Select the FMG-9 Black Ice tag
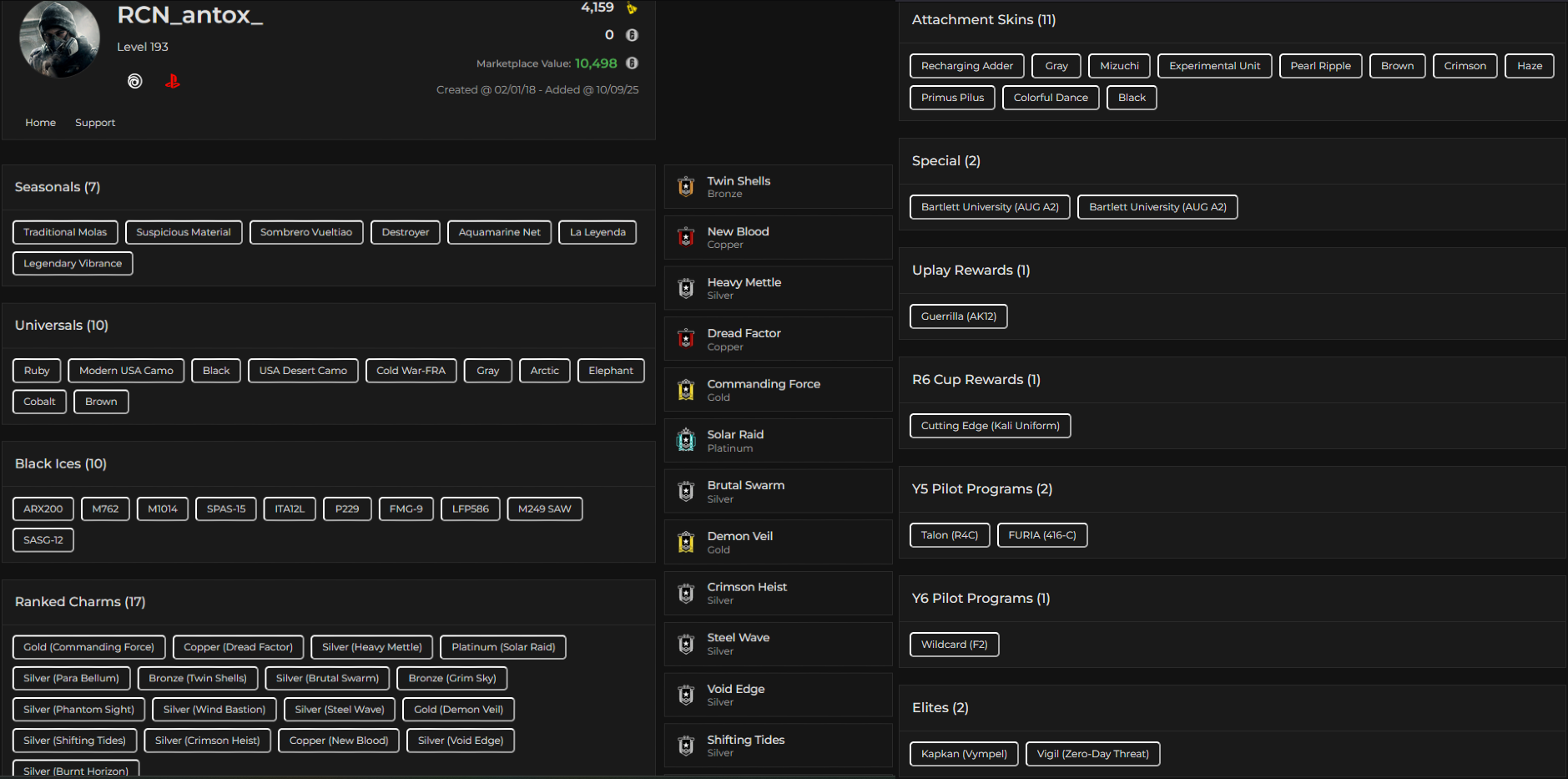 coord(406,509)
